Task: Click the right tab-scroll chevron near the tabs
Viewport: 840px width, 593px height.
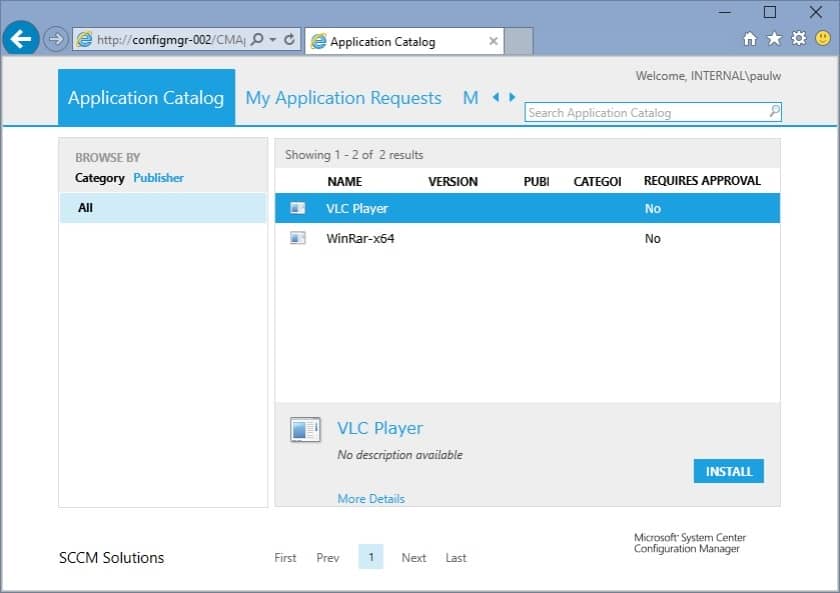Action: tap(512, 97)
